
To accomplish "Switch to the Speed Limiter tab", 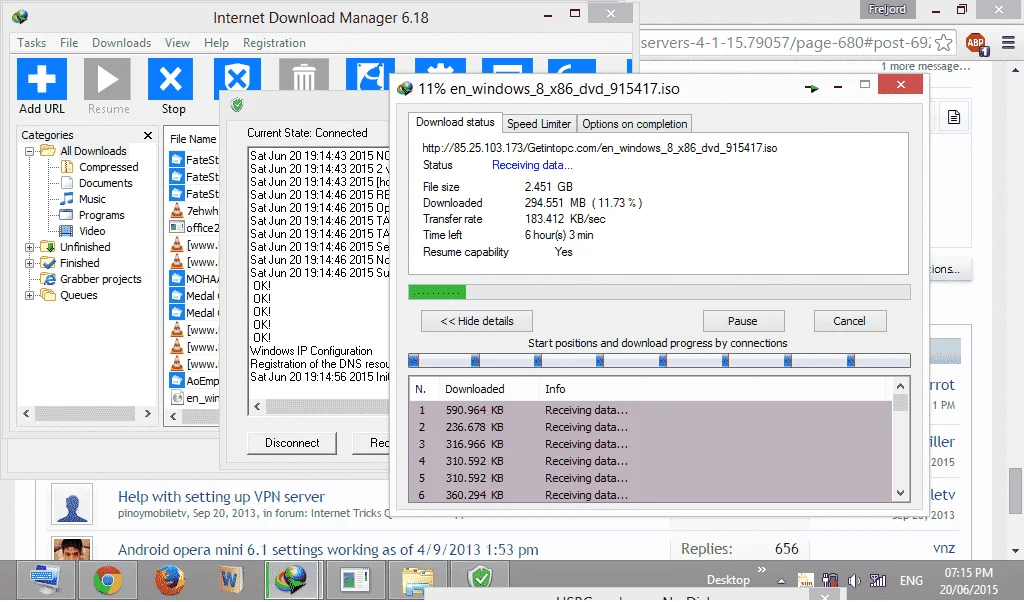I will [x=539, y=124].
